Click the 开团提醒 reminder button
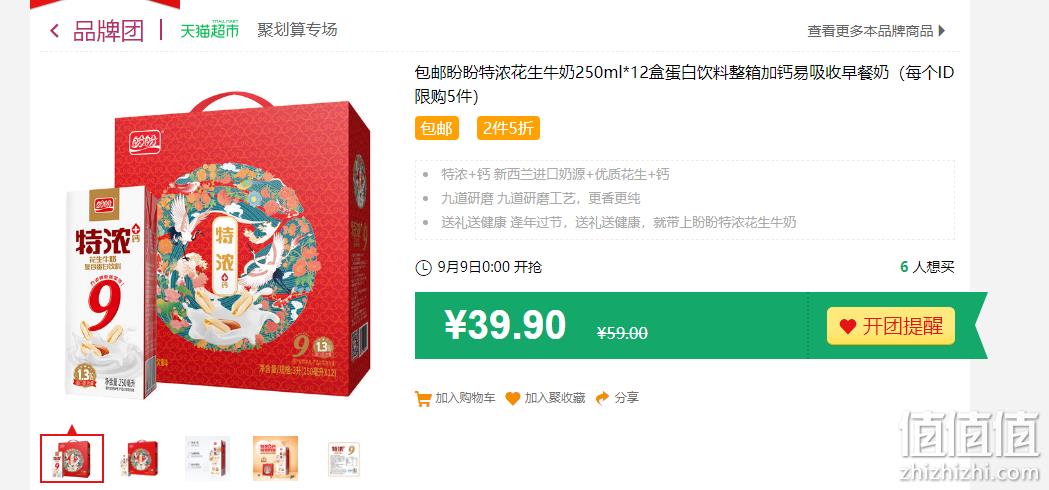The image size is (1049, 490). [x=890, y=326]
